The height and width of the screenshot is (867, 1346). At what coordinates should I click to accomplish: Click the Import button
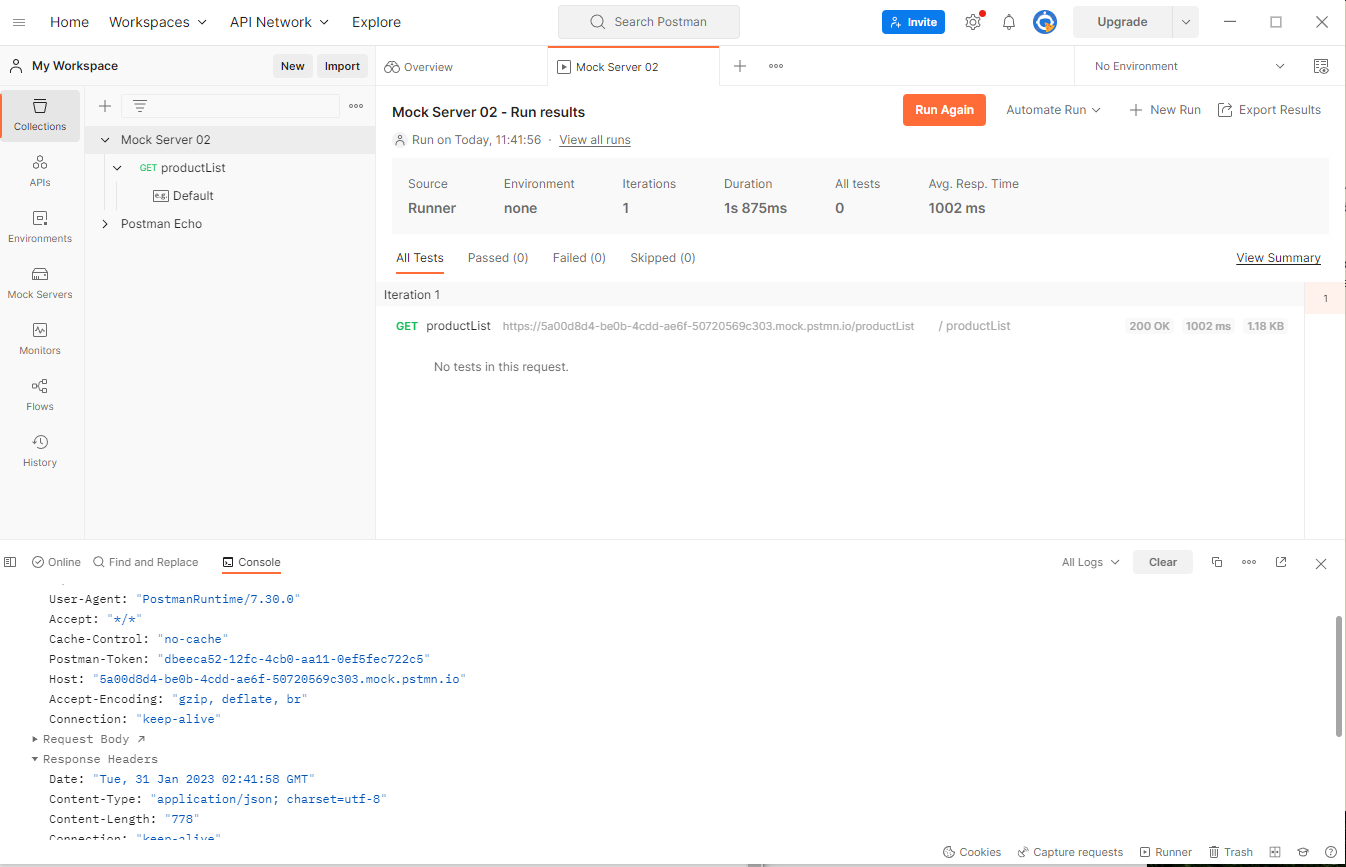pos(342,66)
